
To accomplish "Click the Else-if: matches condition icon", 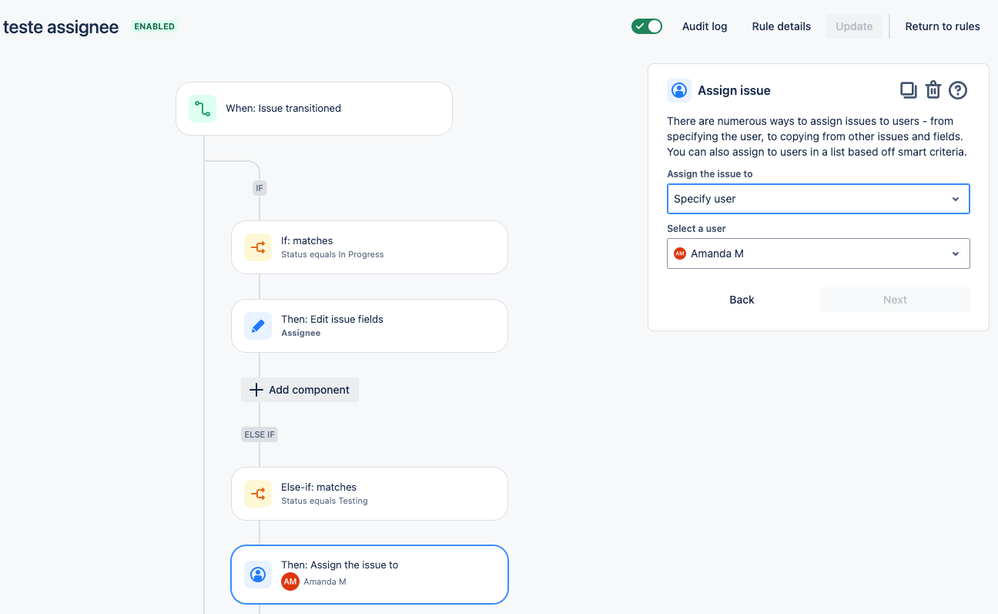I will click(258, 494).
